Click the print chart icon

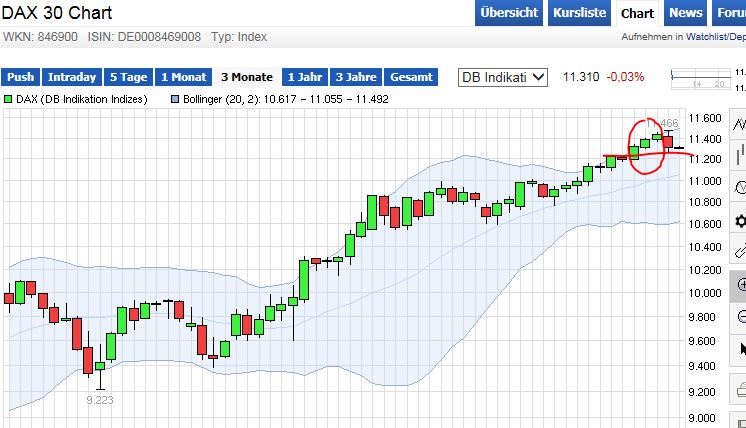[x=739, y=391]
